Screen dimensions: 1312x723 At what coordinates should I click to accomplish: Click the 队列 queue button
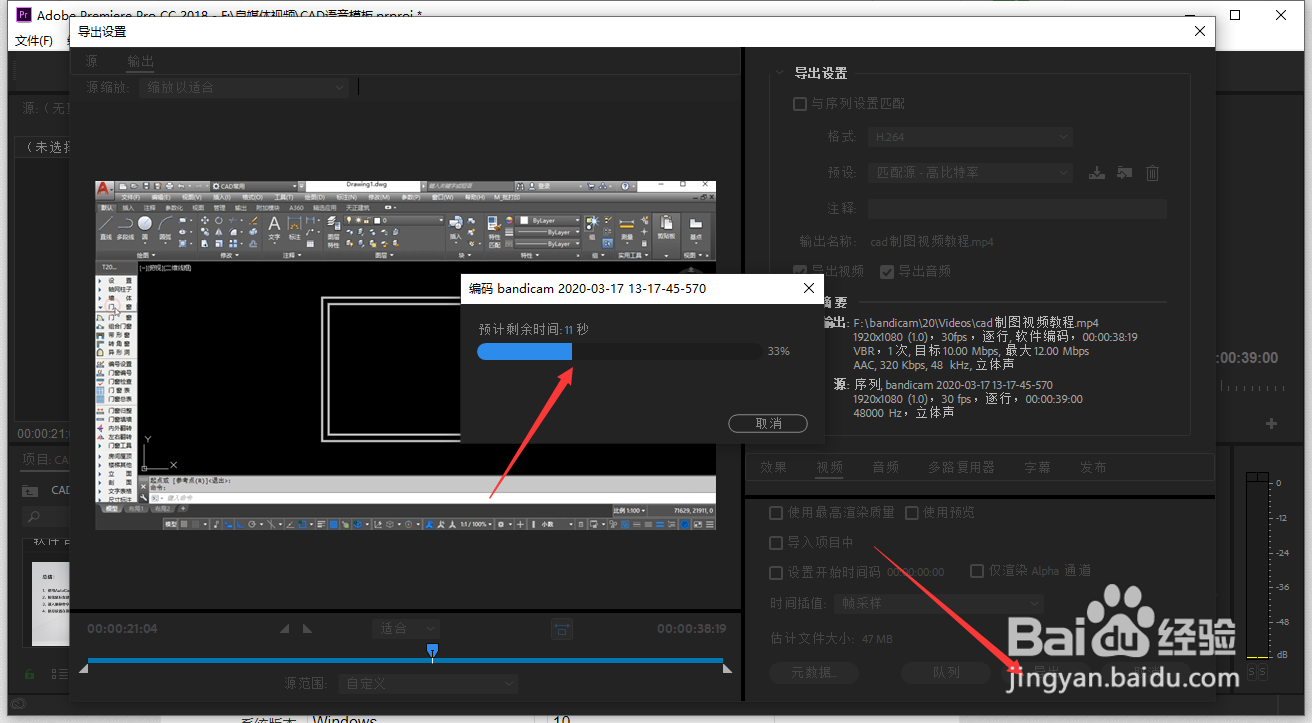946,672
